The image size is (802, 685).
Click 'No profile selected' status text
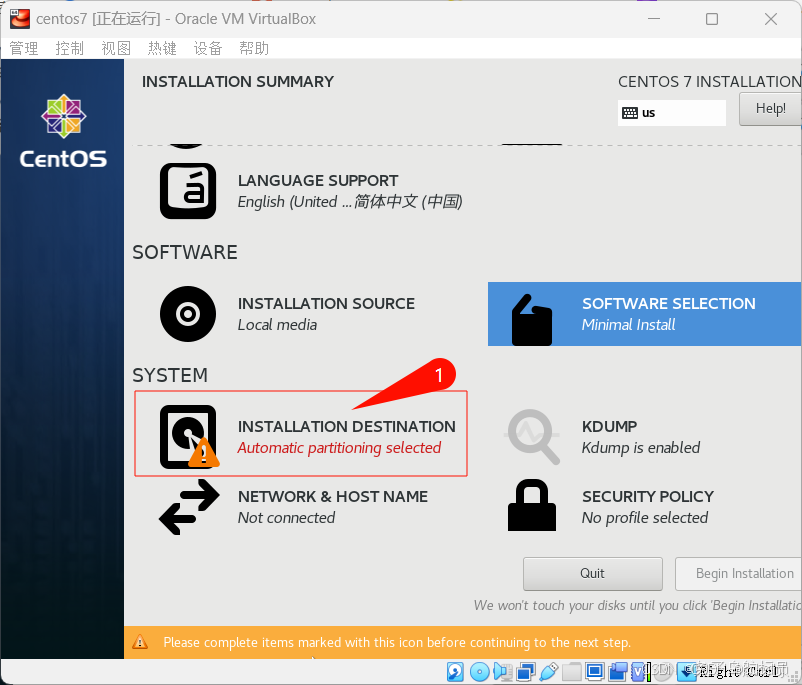point(644,518)
